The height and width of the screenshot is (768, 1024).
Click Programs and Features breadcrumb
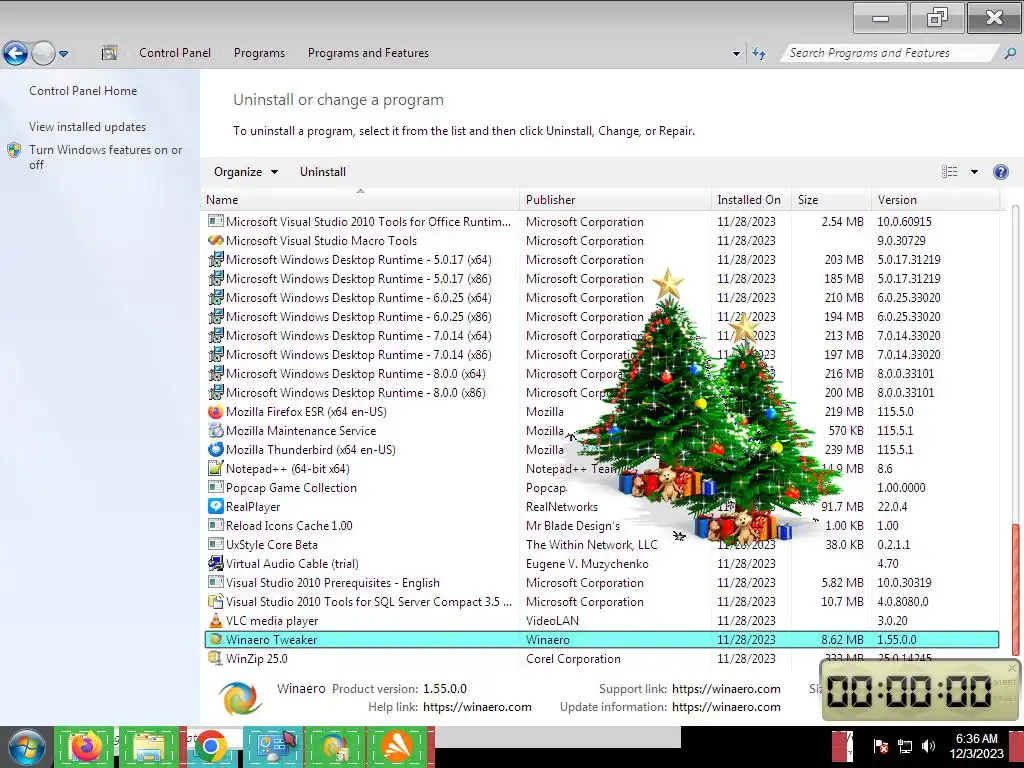pos(368,53)
